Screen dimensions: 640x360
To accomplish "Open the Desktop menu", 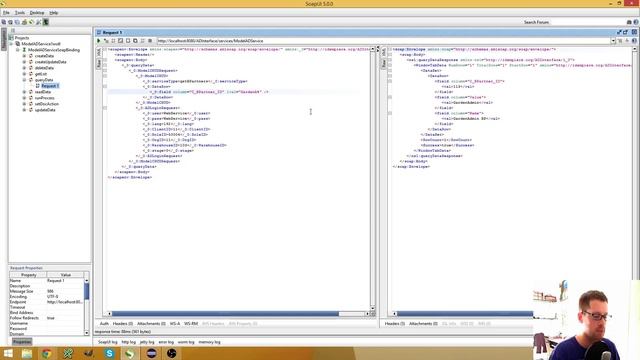I will coord(37,13).
